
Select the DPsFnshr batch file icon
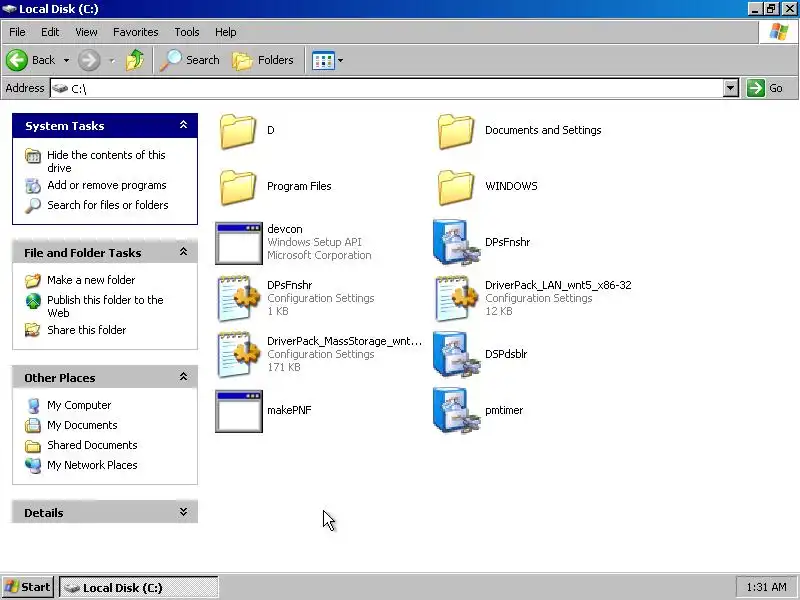[x=456, y=242]
